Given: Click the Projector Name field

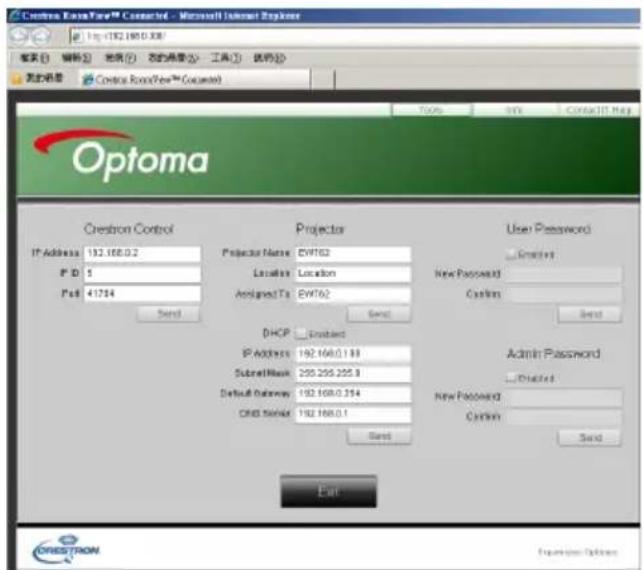Looking at the screenshot, I should [353, 253].
